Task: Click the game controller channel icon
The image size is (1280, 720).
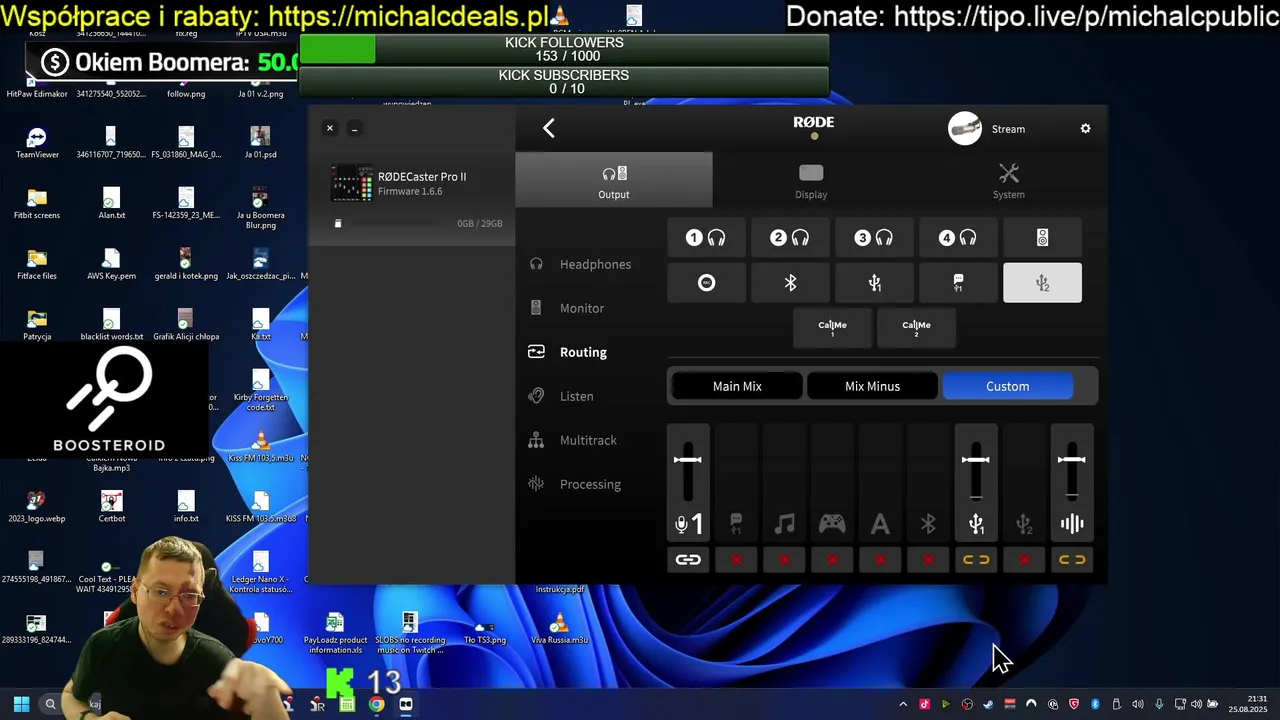Action: (x=832, y=524)
